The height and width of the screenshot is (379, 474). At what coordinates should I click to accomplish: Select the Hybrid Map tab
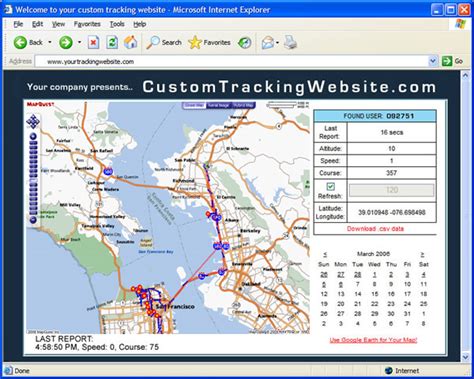[x=243, y=105]
